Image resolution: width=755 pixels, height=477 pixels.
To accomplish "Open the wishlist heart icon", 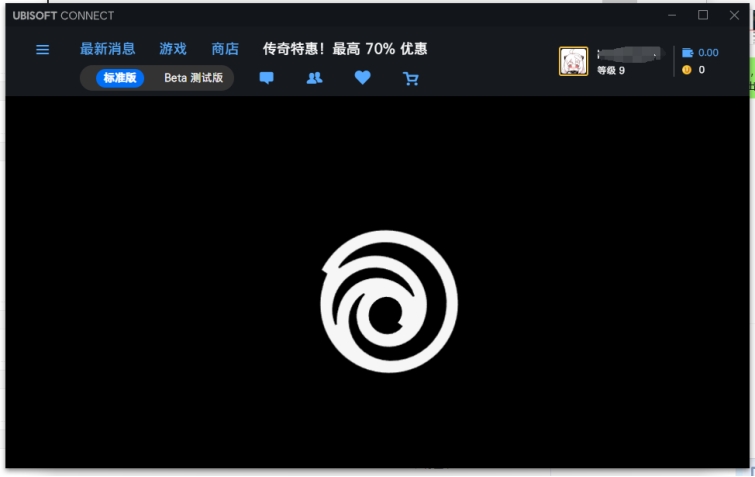I will (363, 77).
